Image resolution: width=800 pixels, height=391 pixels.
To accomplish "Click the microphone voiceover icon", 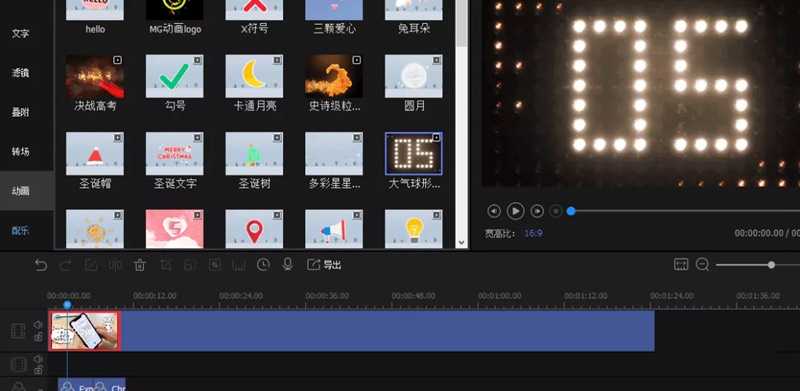I will tap(288, 264).
